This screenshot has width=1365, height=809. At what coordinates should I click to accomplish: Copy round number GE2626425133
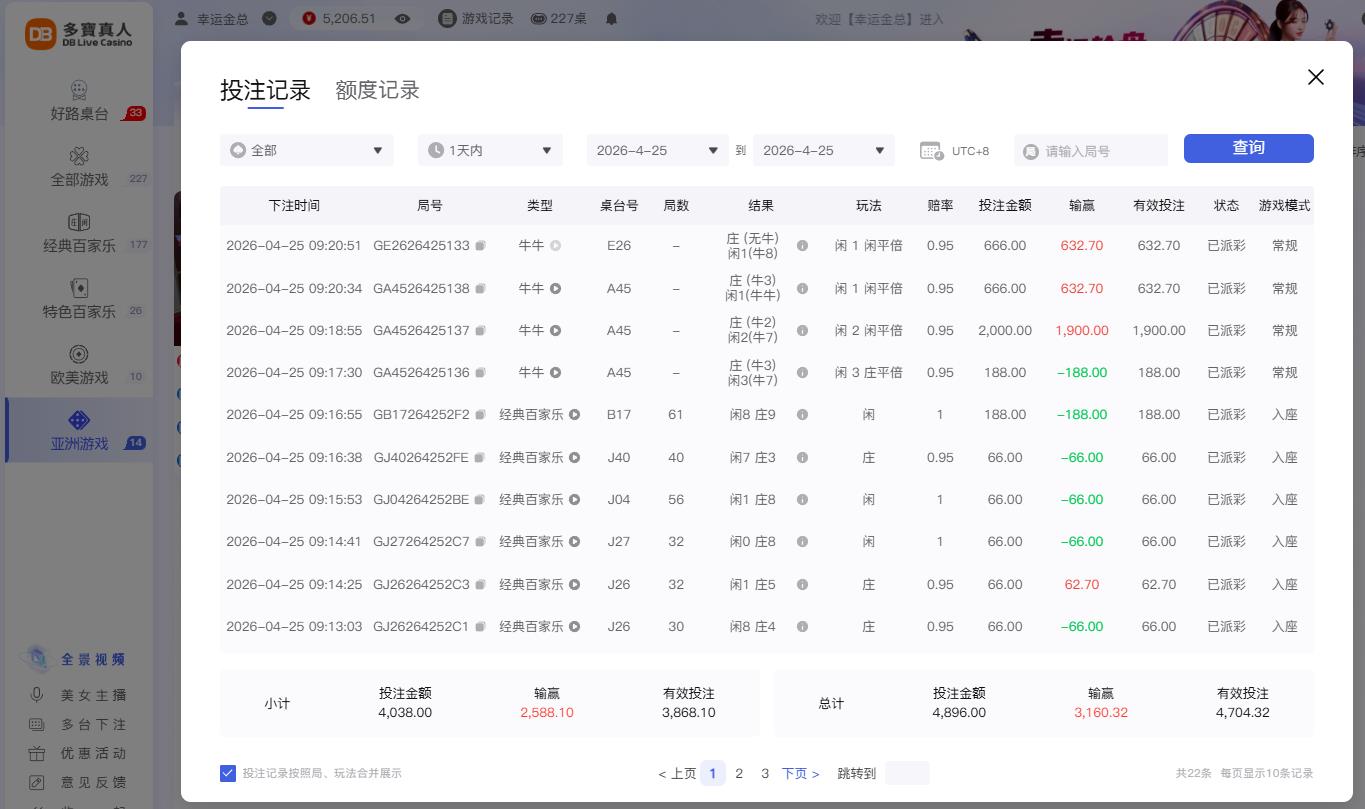481,246
